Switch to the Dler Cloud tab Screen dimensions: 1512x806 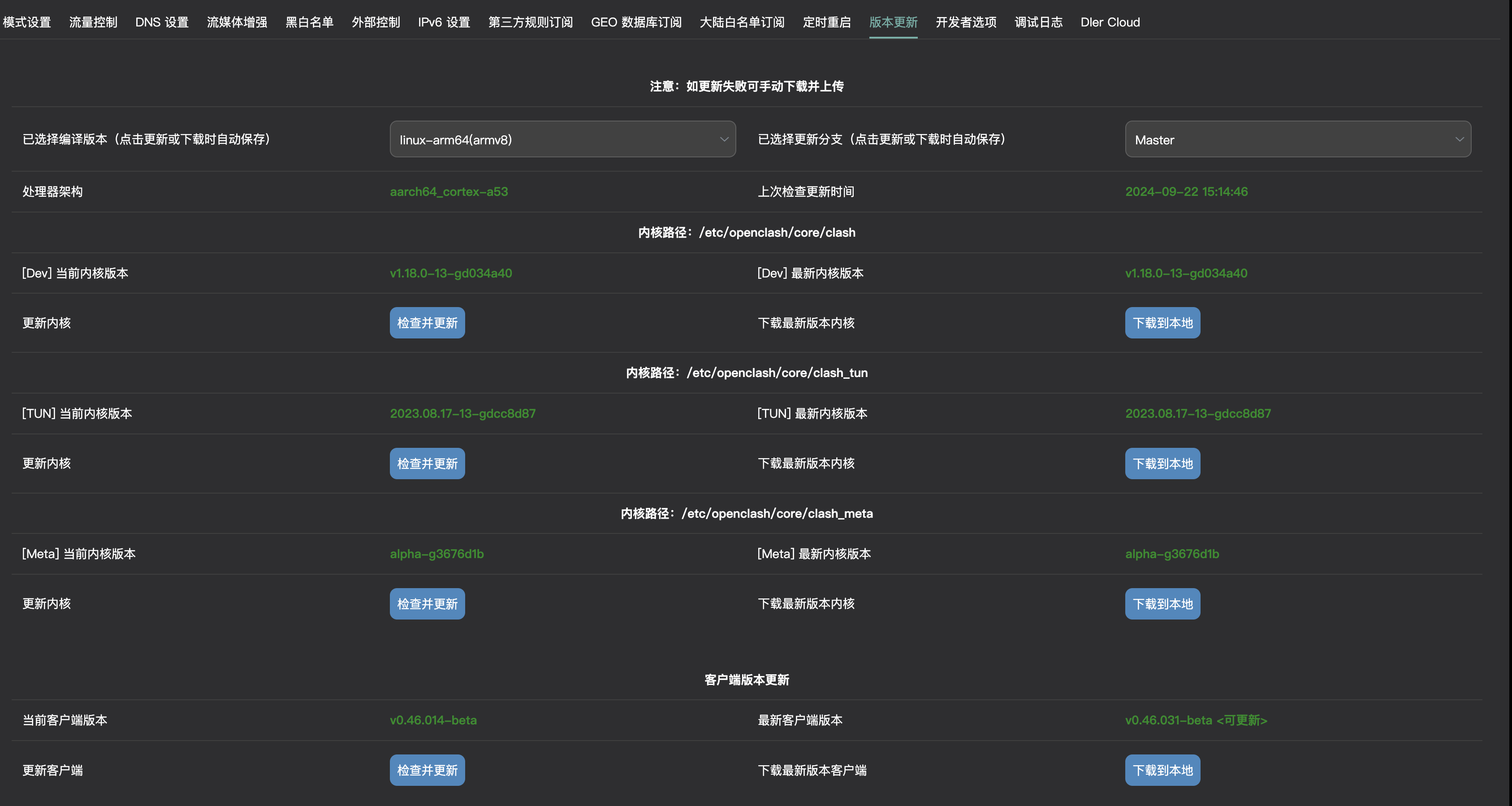(x=1110, y=22)
